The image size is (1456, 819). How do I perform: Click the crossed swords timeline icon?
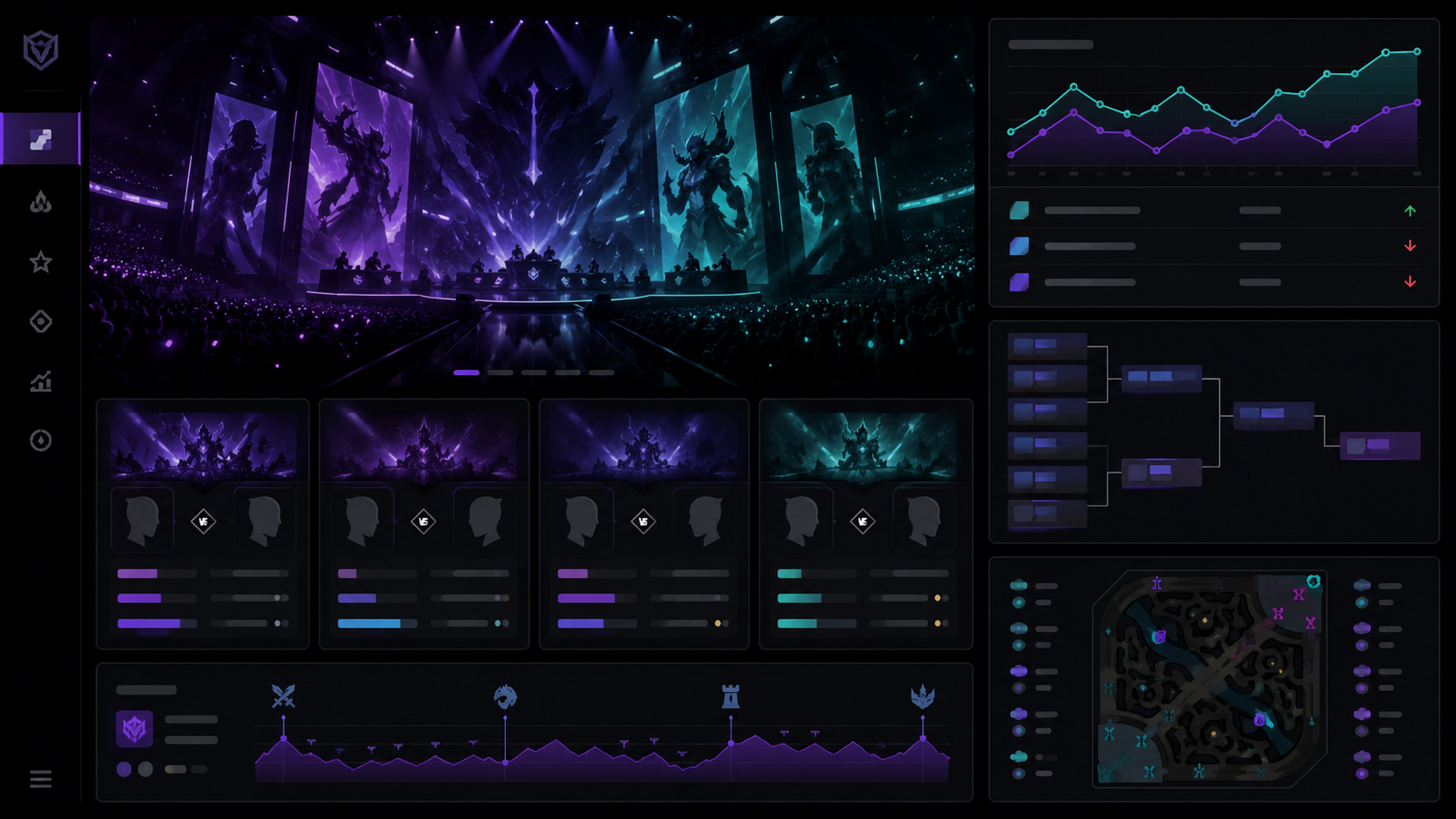pyautogui.click(x=284, y=695)
